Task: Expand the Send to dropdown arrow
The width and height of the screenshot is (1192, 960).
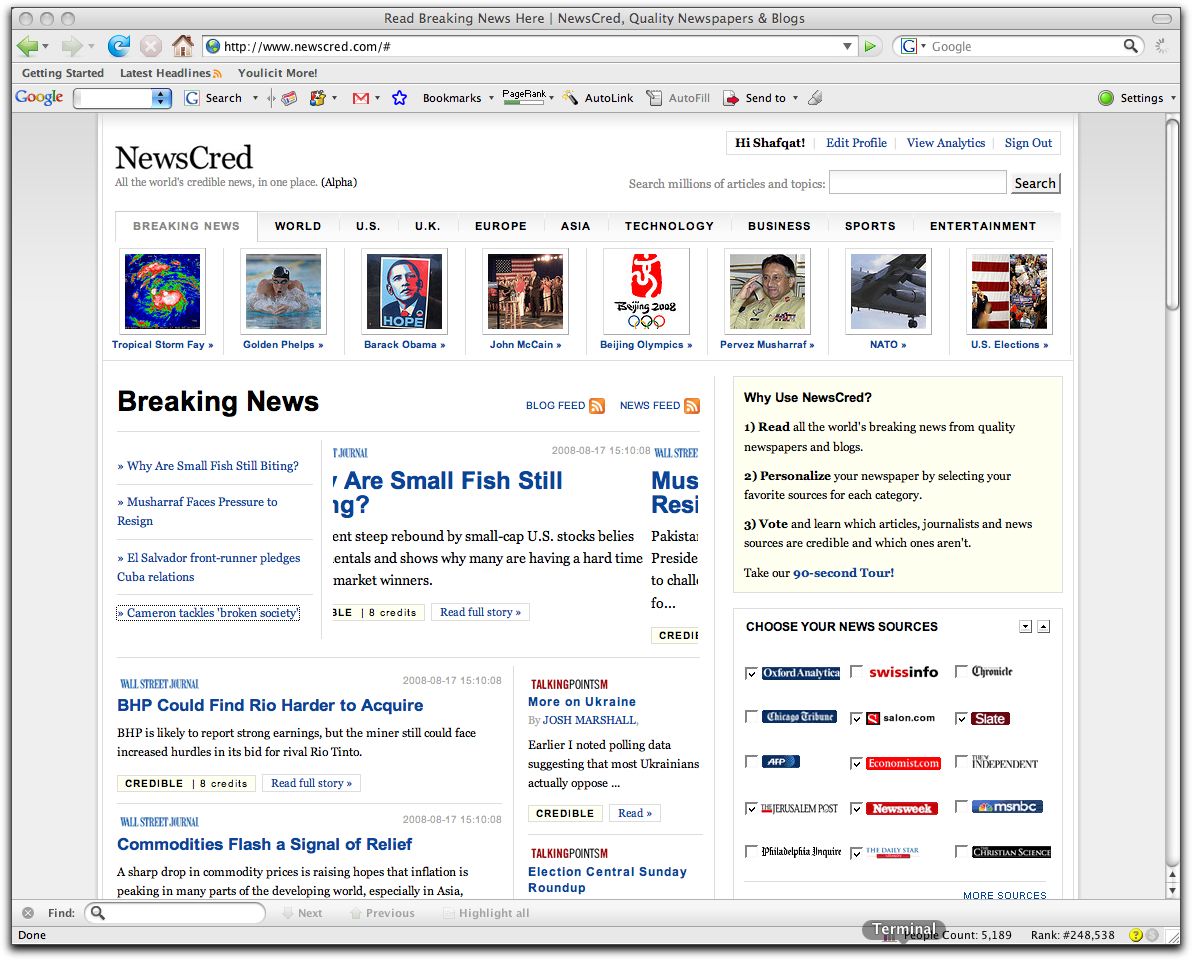Action: pos(795,98)
